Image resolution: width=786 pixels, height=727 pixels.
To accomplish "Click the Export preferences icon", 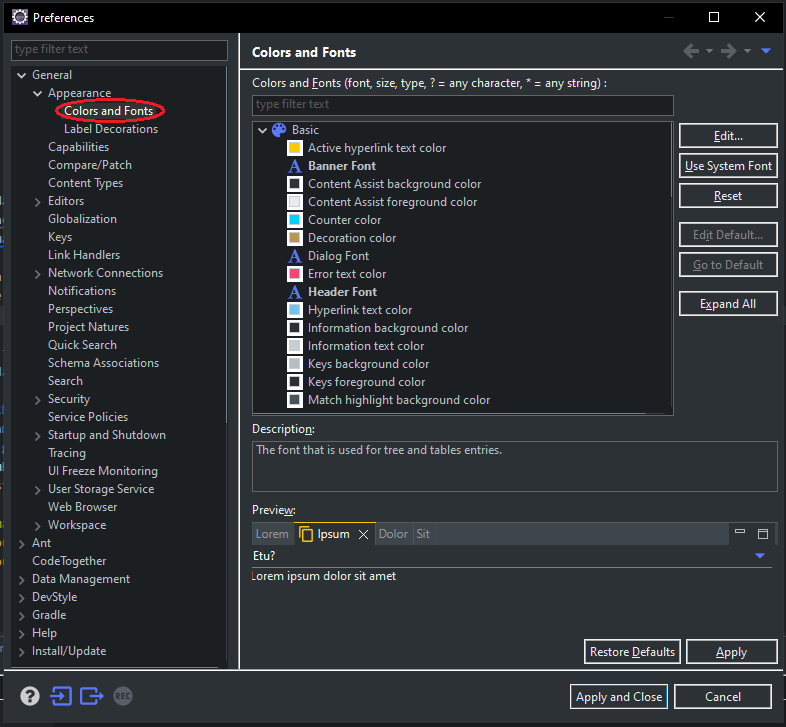I will point(92,696).
